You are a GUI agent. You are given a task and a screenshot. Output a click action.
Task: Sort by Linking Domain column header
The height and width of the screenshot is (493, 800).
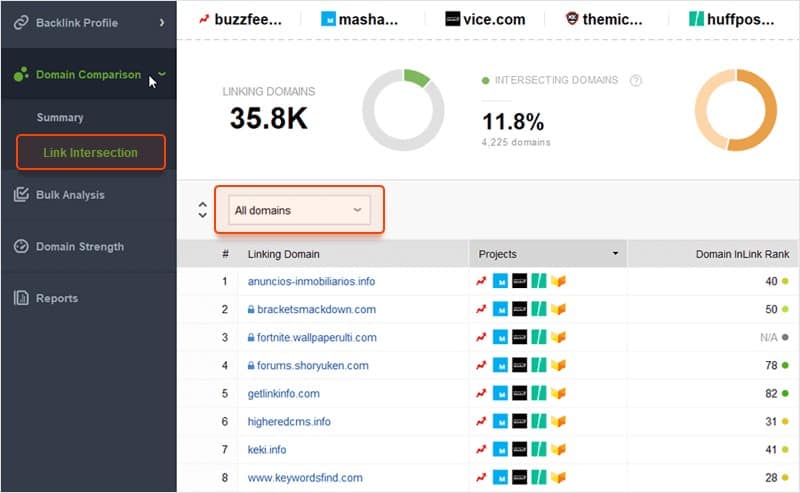point(284,254)
